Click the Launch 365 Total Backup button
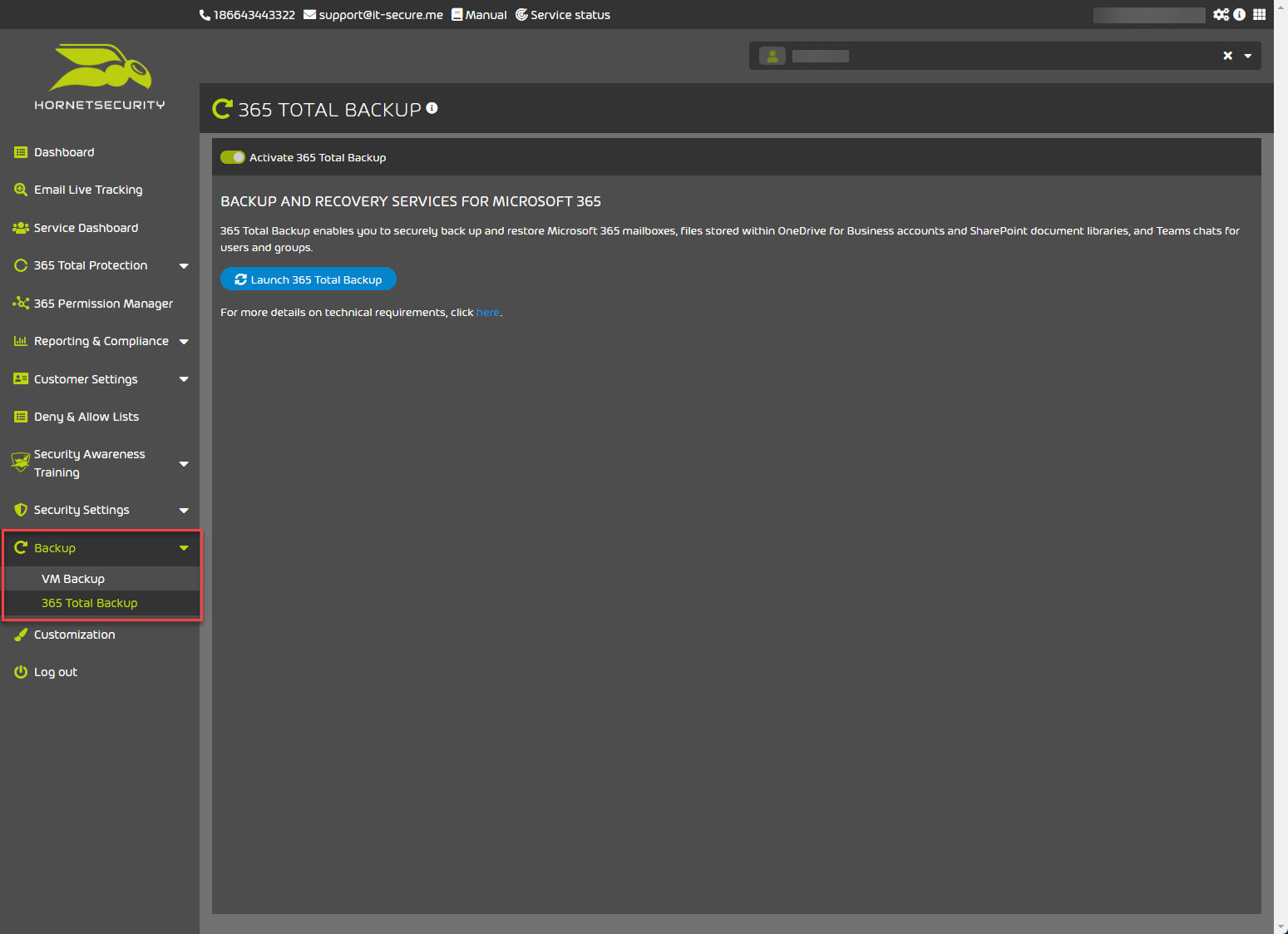 308,279
